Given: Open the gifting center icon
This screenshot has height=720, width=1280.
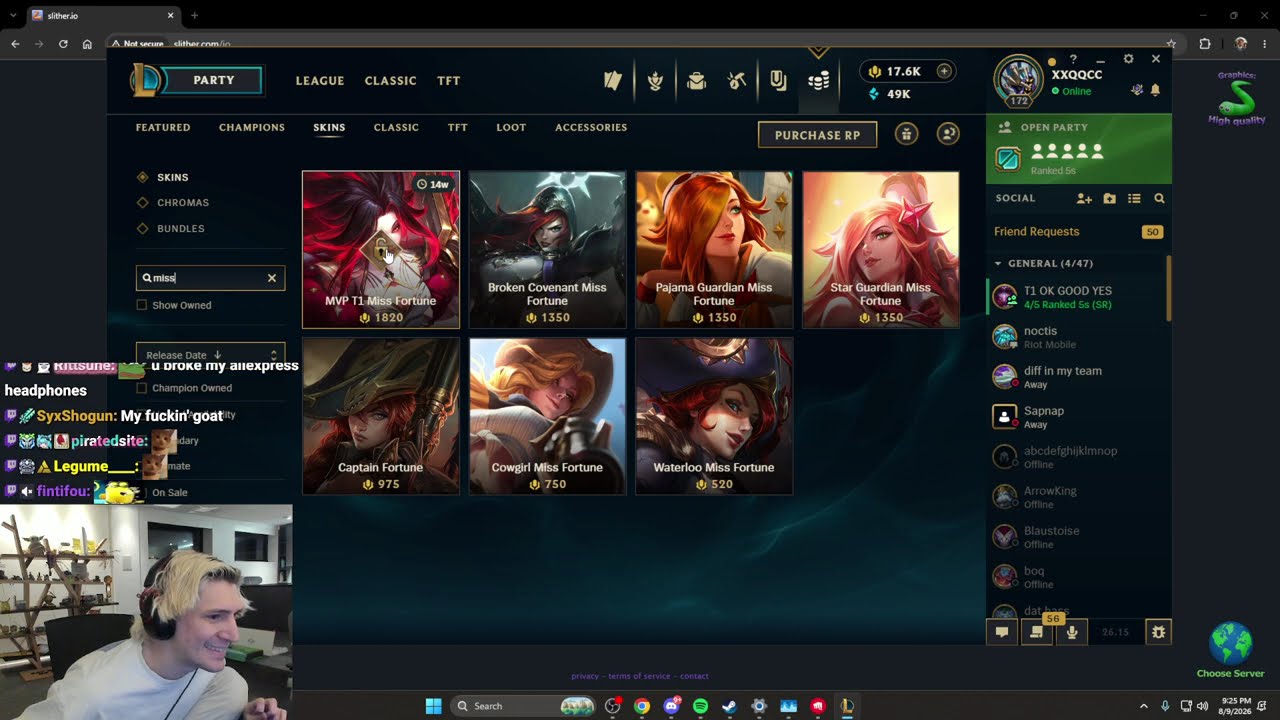Looking at the screenshot, I should point(906,134).
